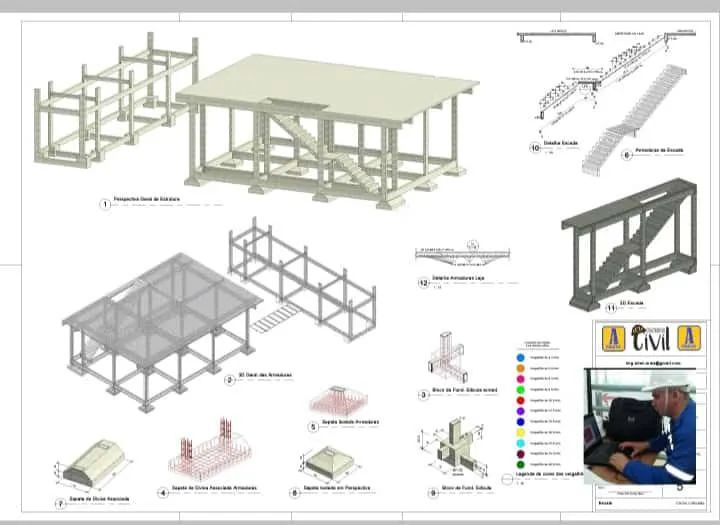The height and width of the screenshot is (525, 720).
Task: Click view number bubble 7
Action: 60,504
